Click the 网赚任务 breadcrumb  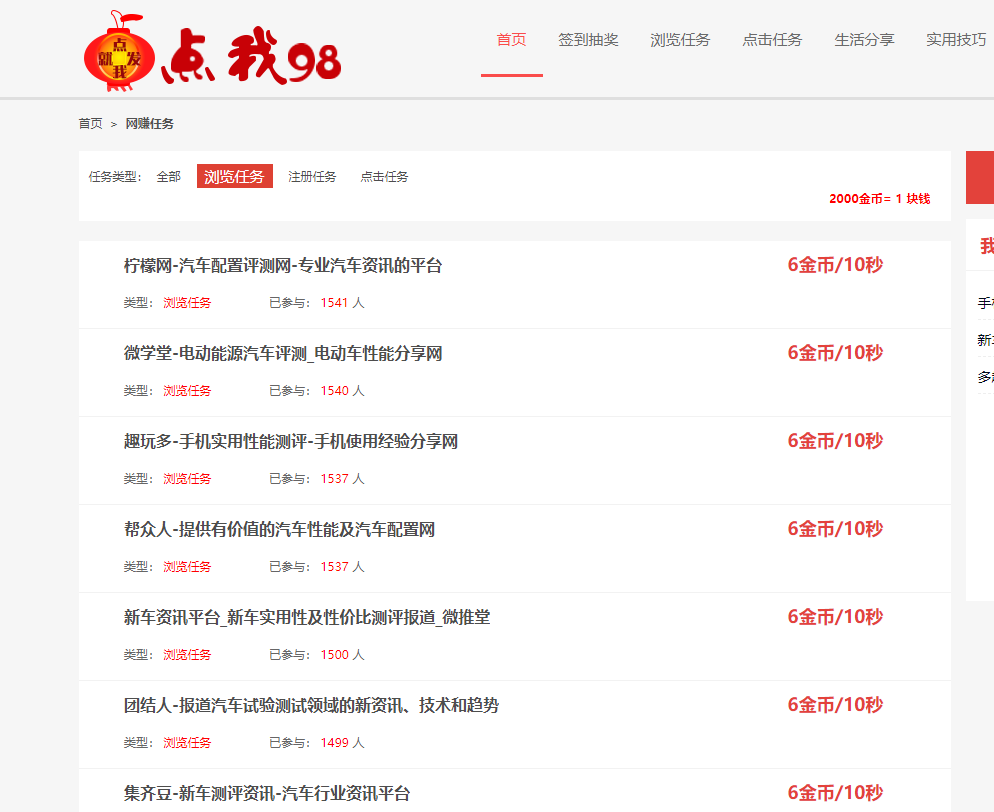150,124
